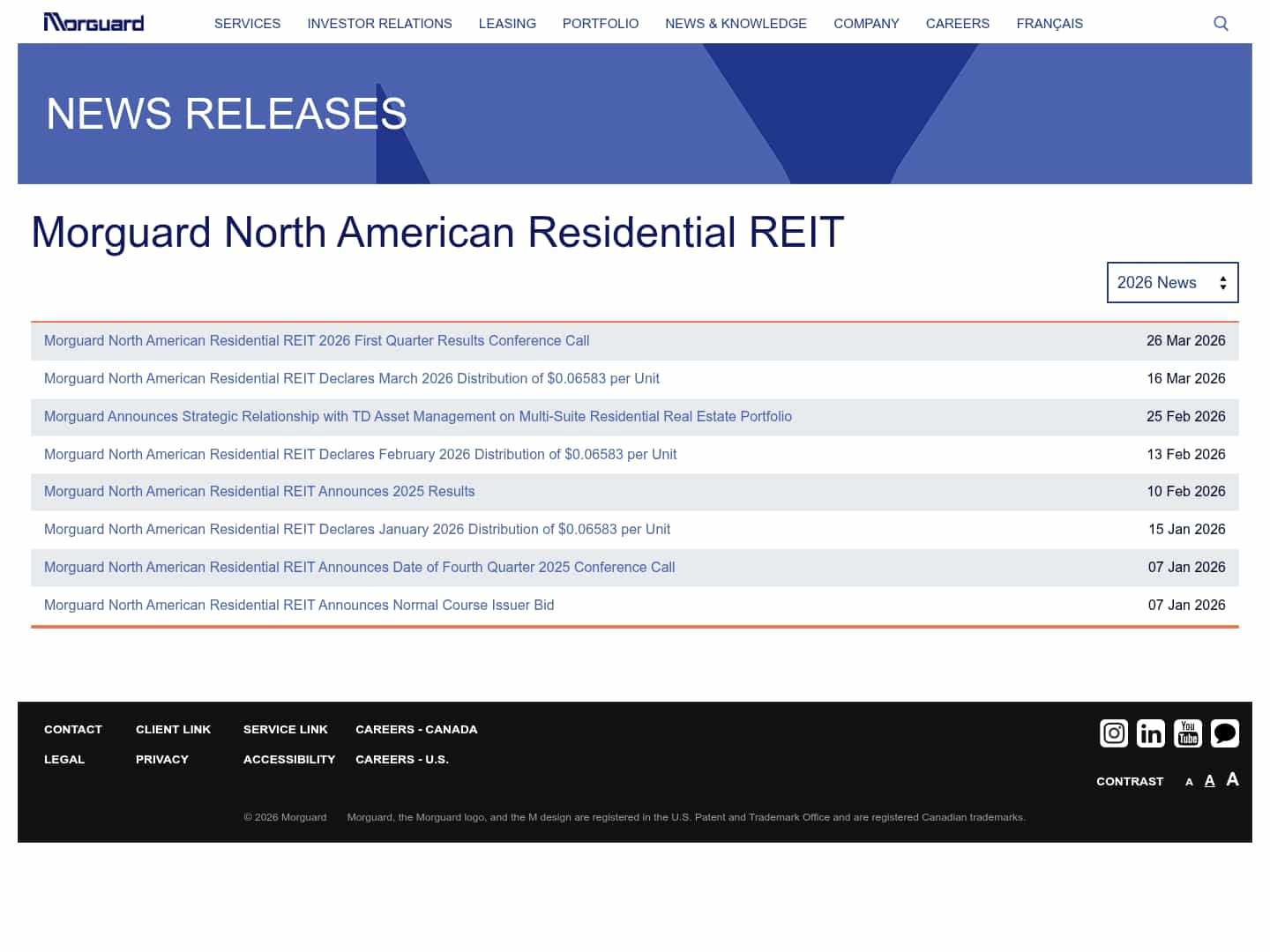Open the ACCESSIBILITY footer link
The height and width of the screenshot is (952, 1270).
[x=289, y=759]
